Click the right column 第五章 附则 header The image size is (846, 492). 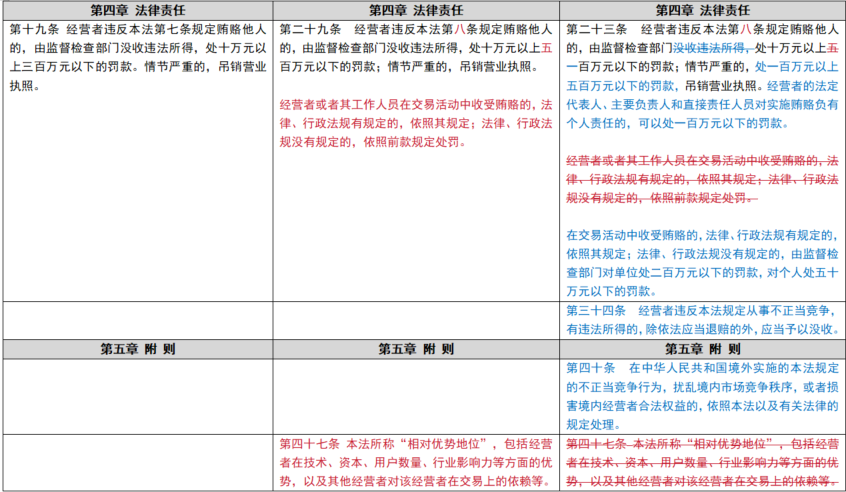click(703, 349)
